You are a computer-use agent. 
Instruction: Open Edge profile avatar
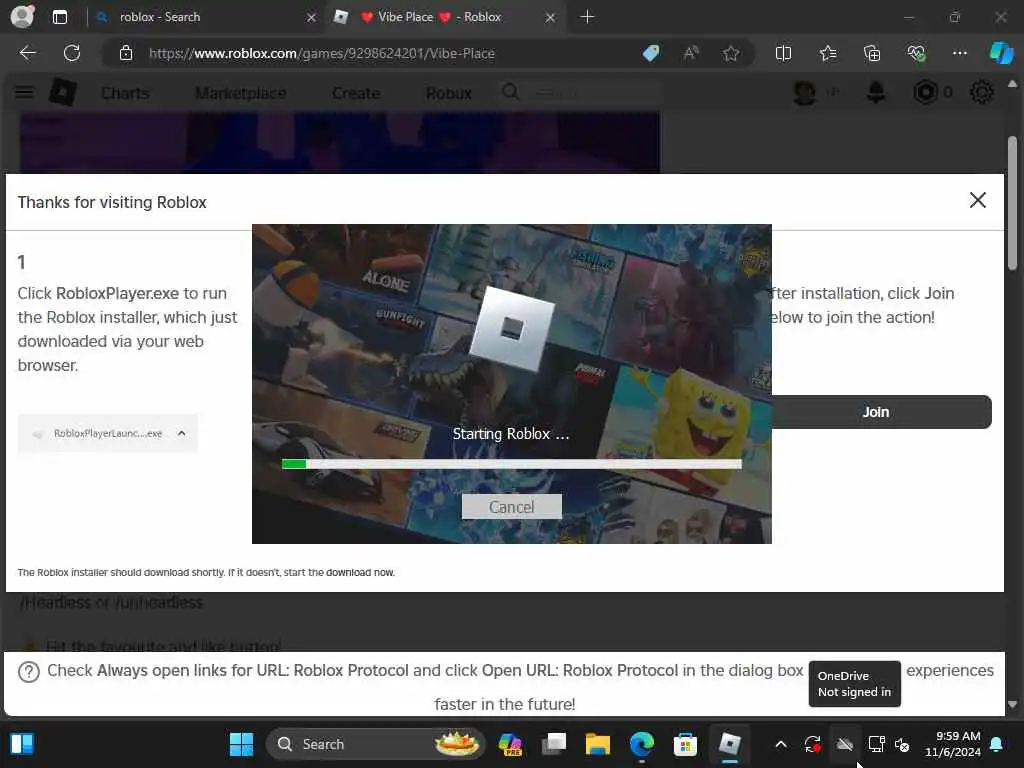(x=22, y=16)
